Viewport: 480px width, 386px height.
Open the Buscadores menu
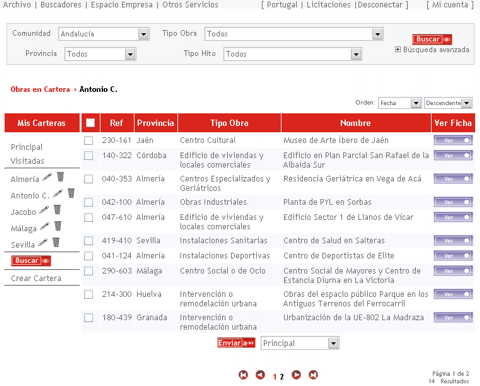pos(61,5)
